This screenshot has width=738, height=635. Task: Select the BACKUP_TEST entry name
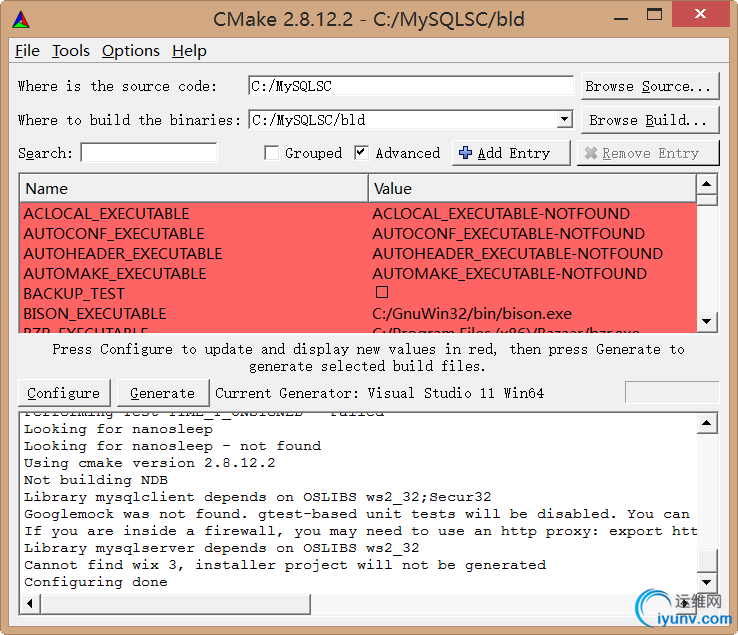74,294
